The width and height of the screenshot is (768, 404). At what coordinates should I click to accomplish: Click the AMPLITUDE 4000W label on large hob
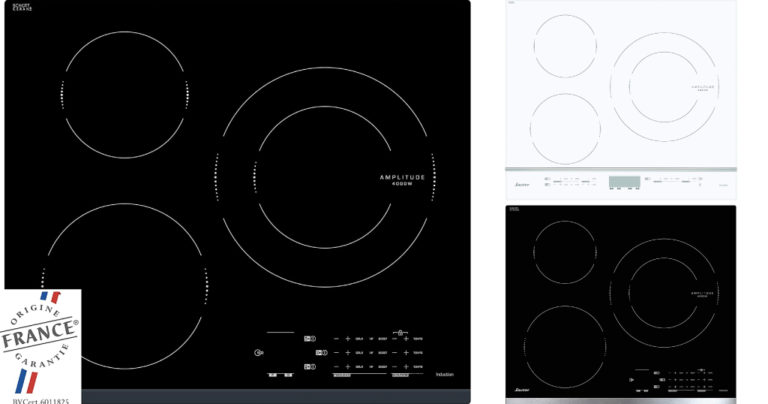[403, 180]
